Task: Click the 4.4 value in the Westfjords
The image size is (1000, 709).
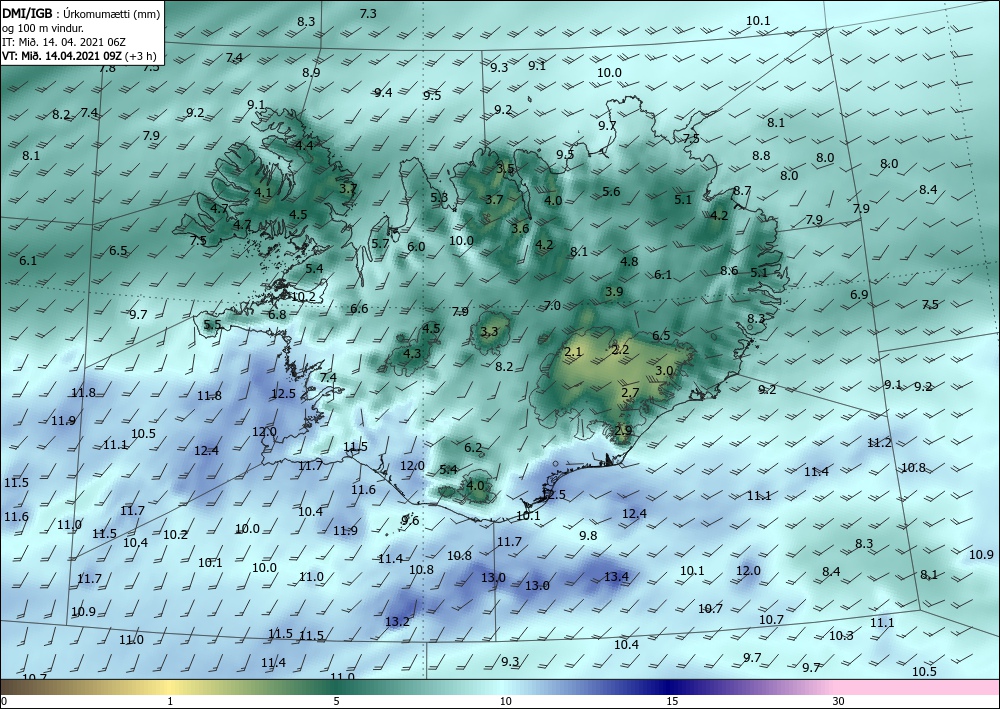Action: tap(304, 145)
